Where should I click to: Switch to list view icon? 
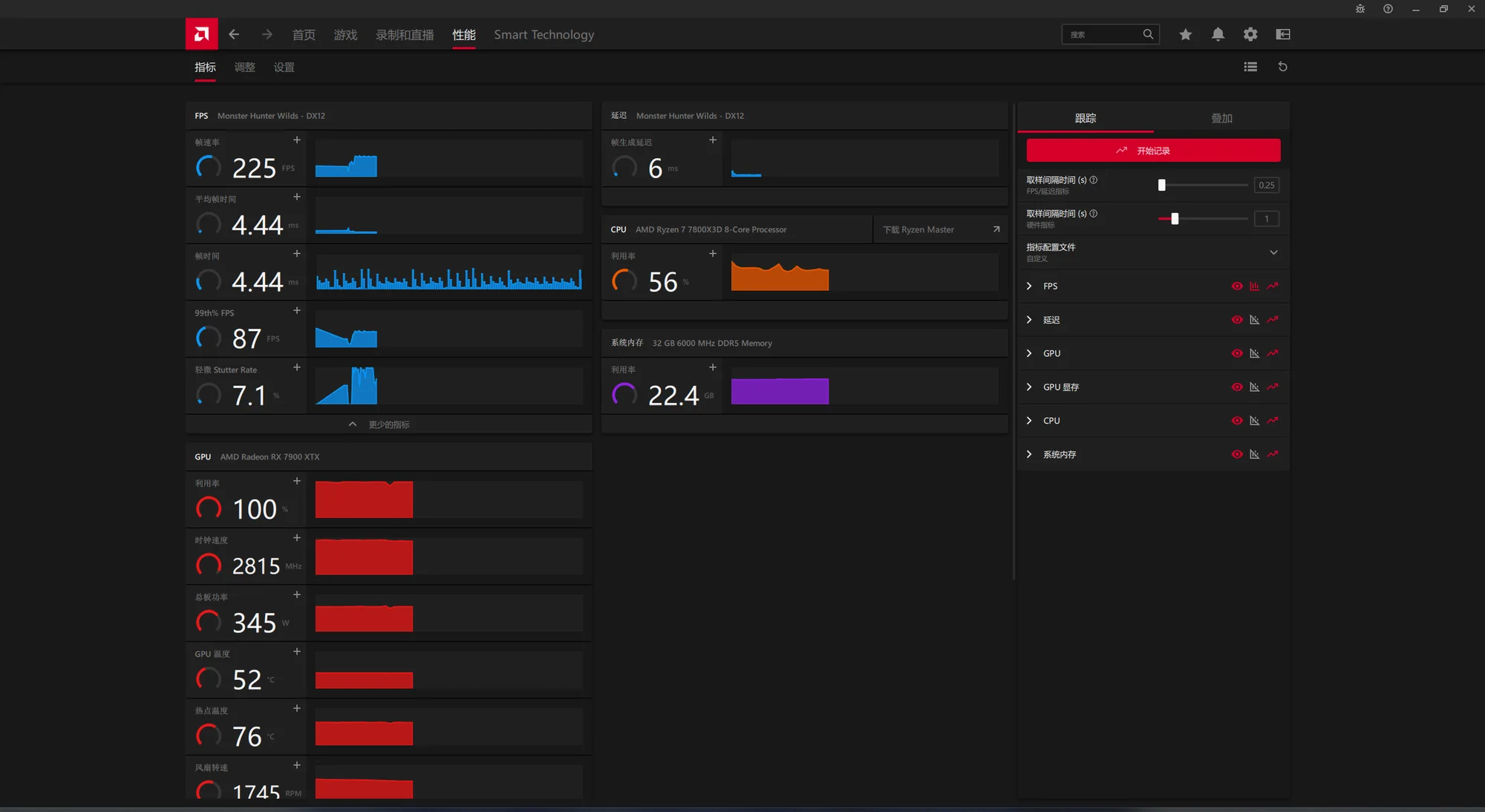pyautogui.click(x=1250, y=67)
